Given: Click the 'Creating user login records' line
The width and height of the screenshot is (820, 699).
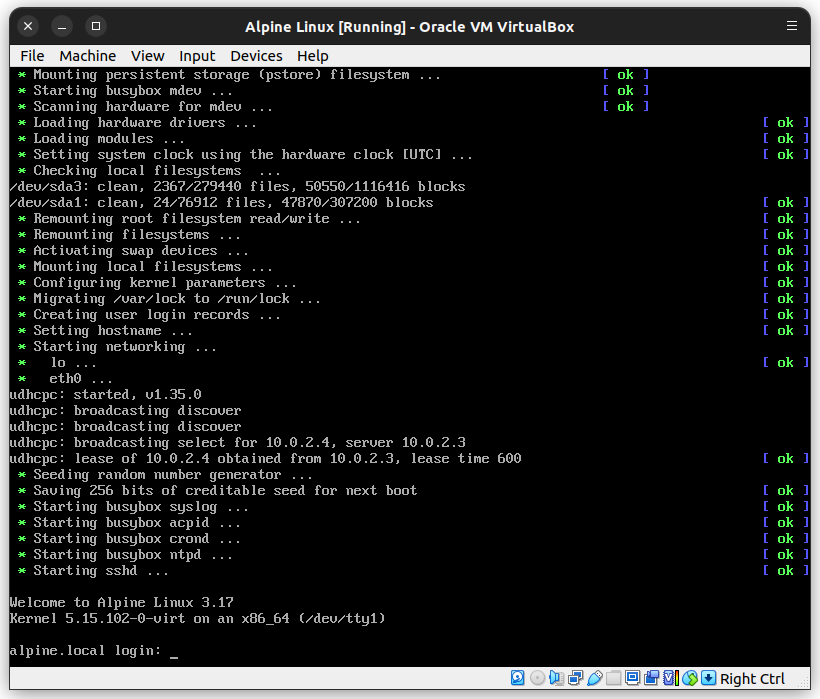Looking at the screenshot, I should (149, 314).
